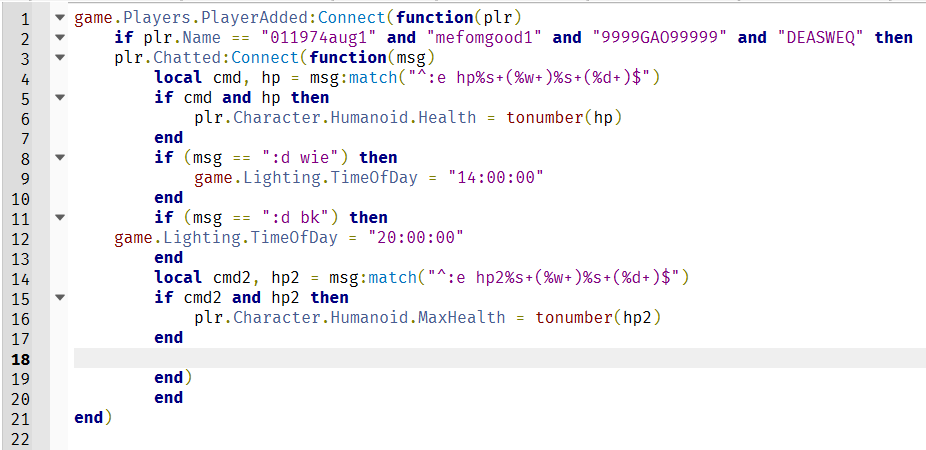This screenshot has height=450, width=926.
Task: Click the "mefomgood1" string
Action: 484,38
